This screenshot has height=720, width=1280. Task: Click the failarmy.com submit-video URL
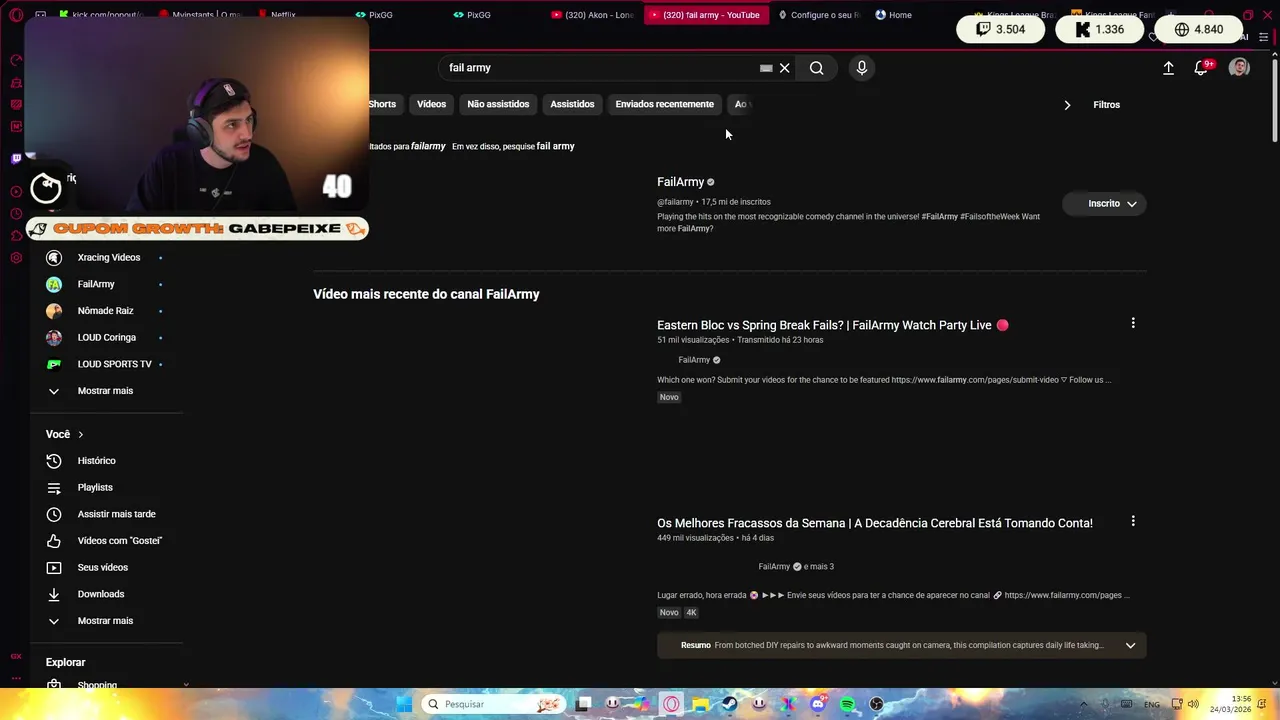tap(975, 380)
